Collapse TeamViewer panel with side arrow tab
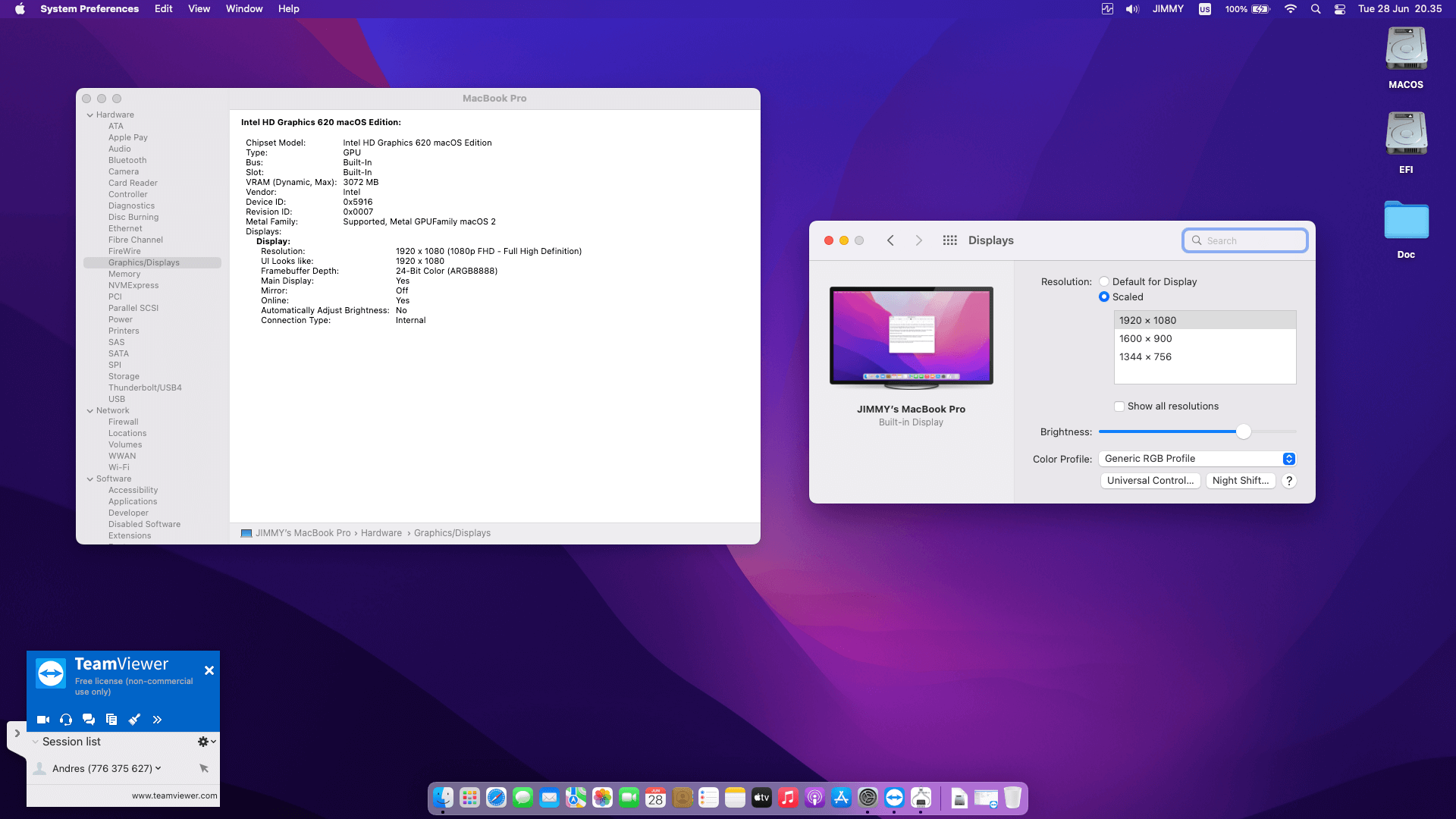Viewport: 1456px width, 819px height. pos(17,733)
